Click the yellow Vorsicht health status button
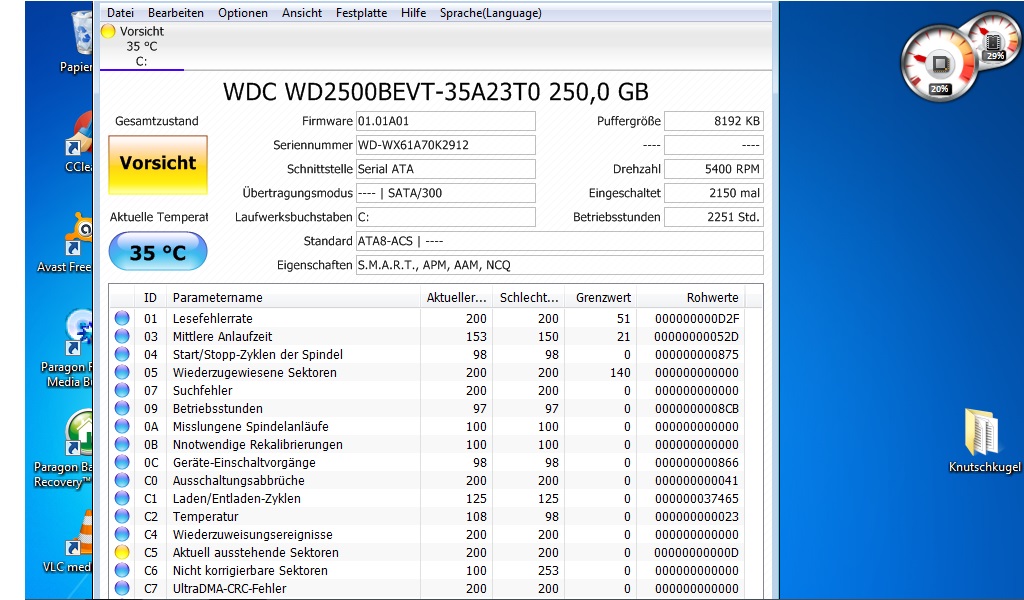 tap(158, 165)
